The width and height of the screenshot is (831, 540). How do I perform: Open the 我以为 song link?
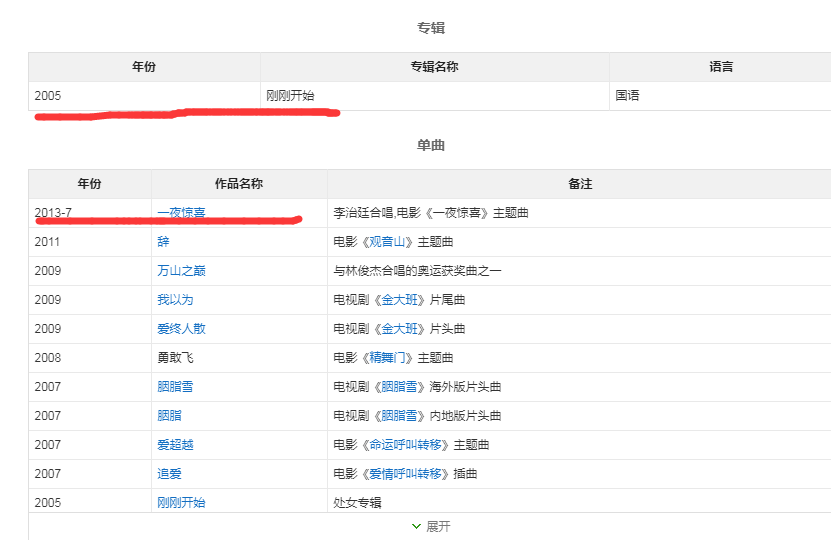tap(175, 299)
